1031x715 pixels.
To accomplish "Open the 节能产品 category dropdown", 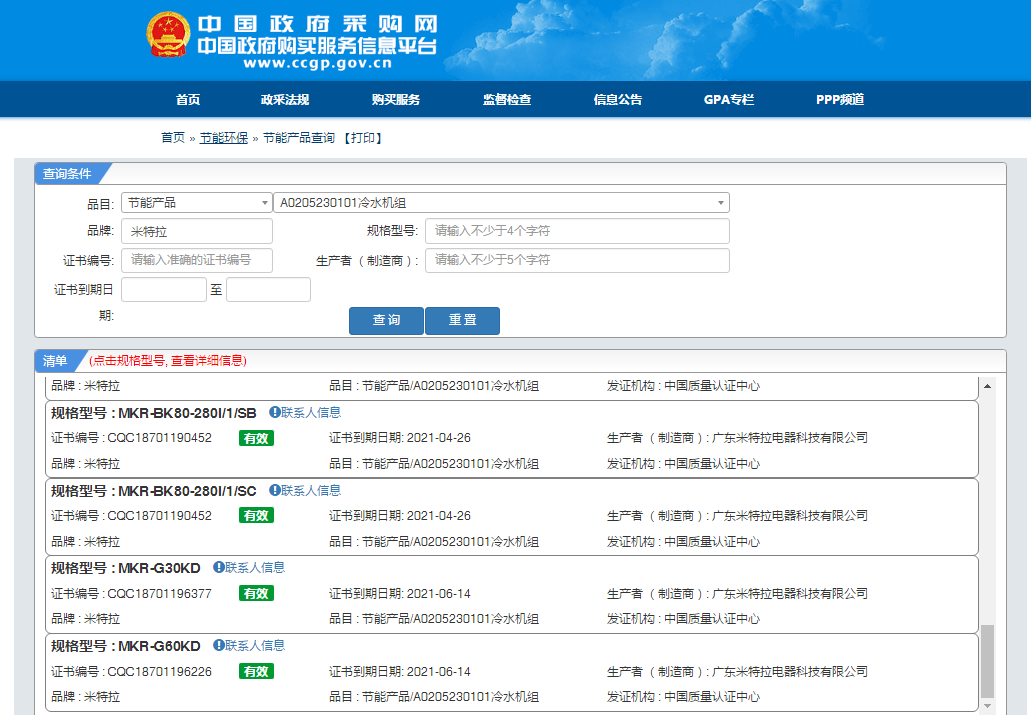I will coord(197,203).
